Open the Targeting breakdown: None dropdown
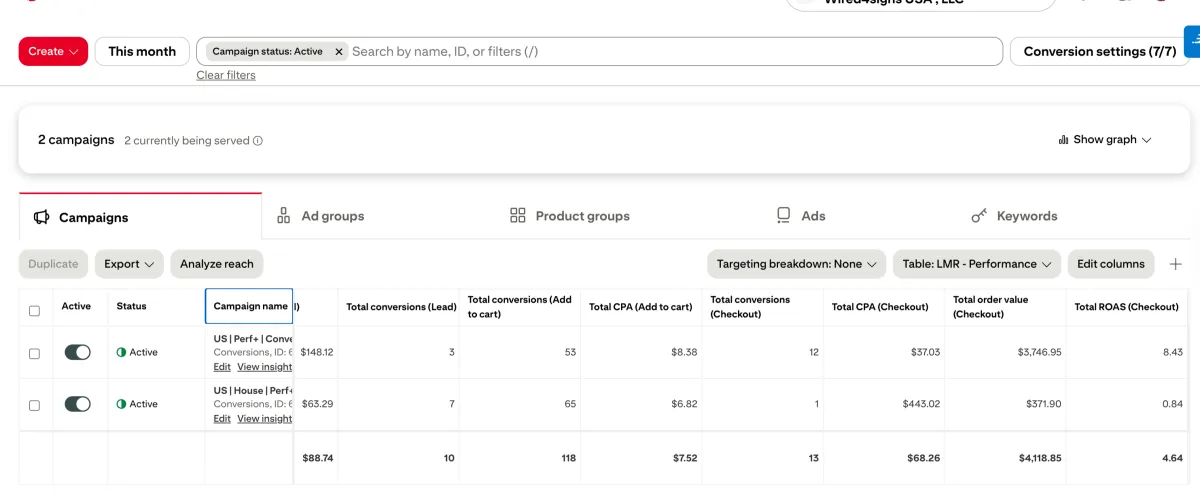 796,264
